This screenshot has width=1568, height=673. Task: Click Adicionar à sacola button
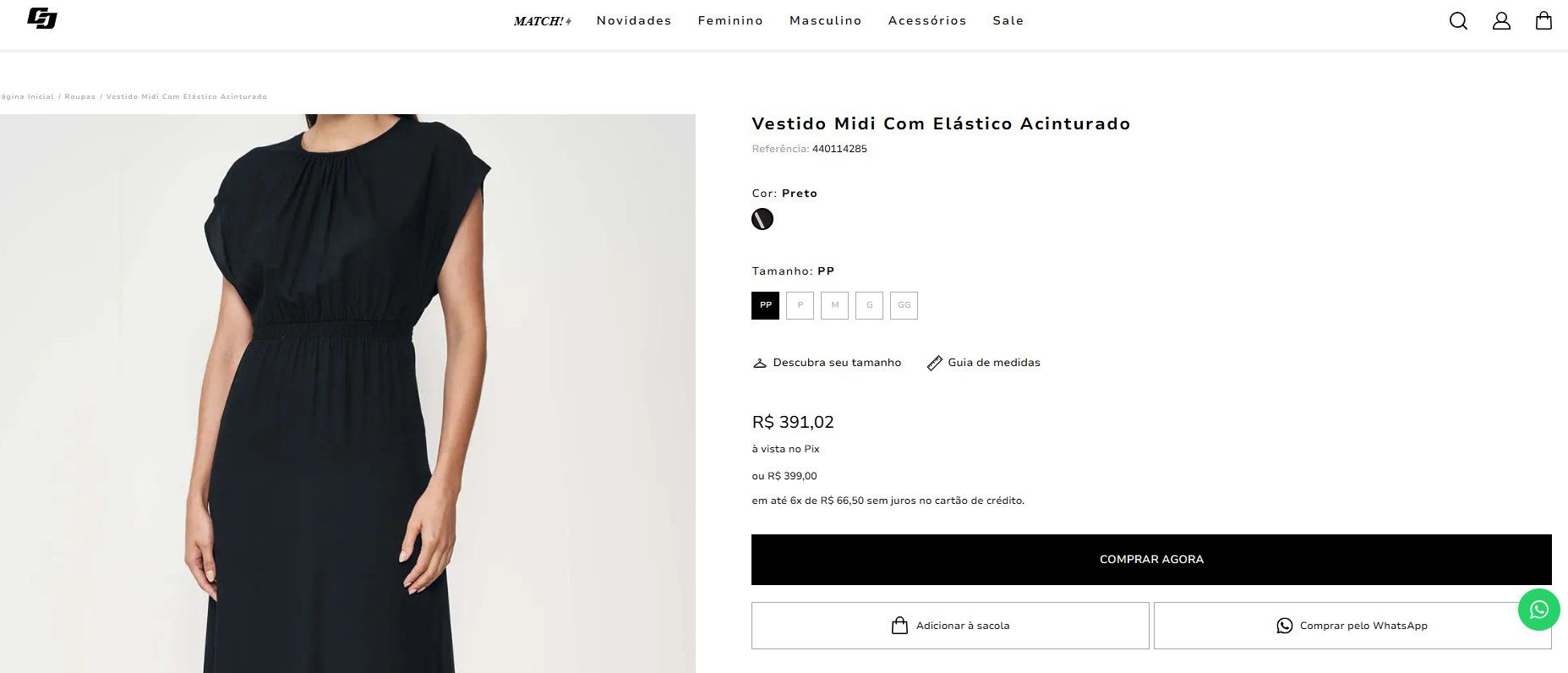click(950, 626)
